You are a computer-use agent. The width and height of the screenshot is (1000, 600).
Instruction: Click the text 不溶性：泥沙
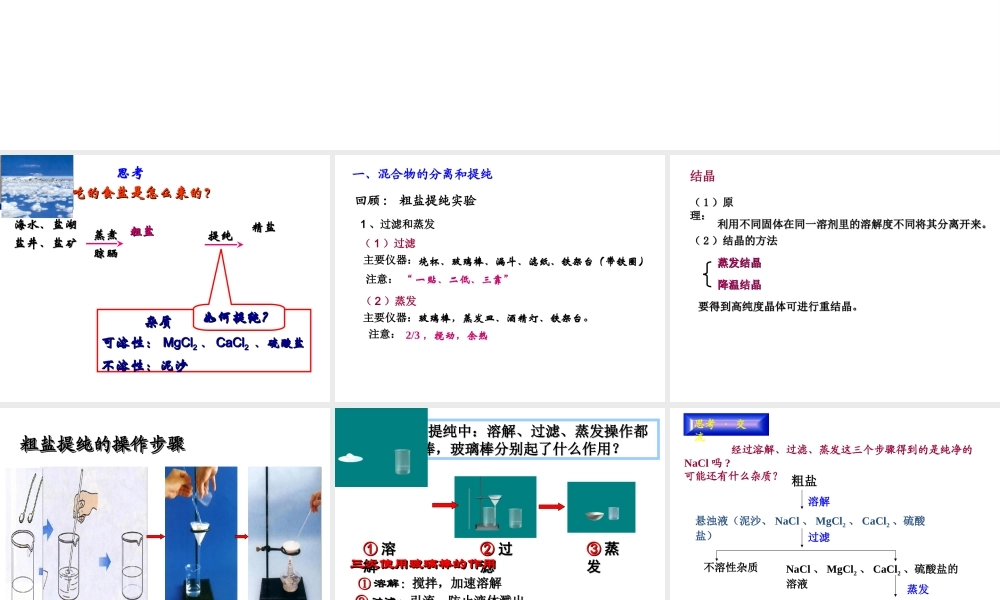[145, 365]
